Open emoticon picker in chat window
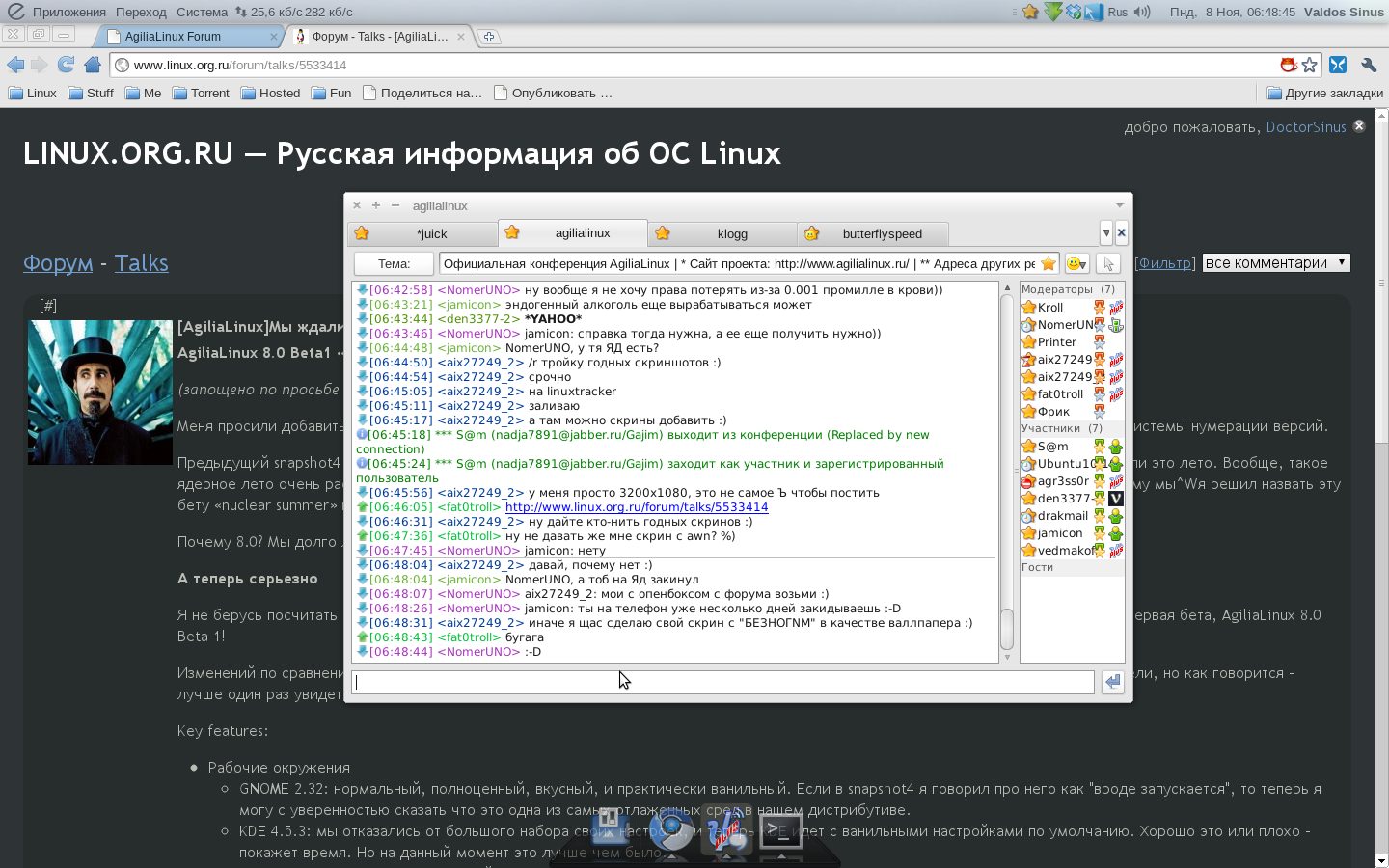Viewport: 1389px width, 868px height. click(1076, 263)
